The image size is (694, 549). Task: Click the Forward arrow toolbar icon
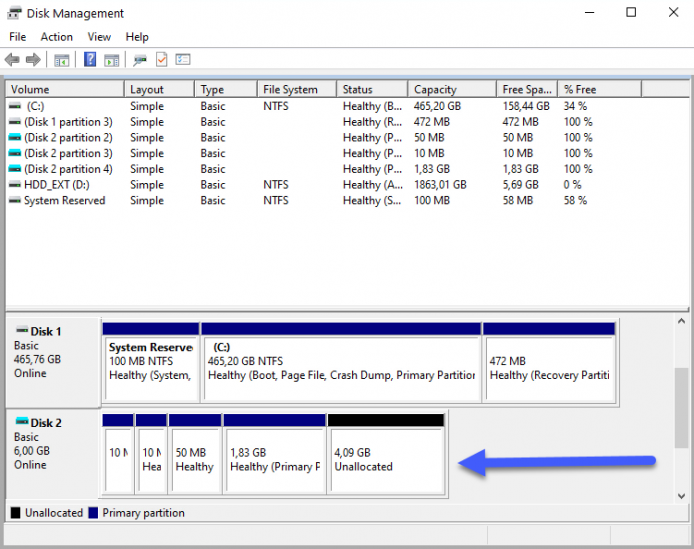[33, 59]
